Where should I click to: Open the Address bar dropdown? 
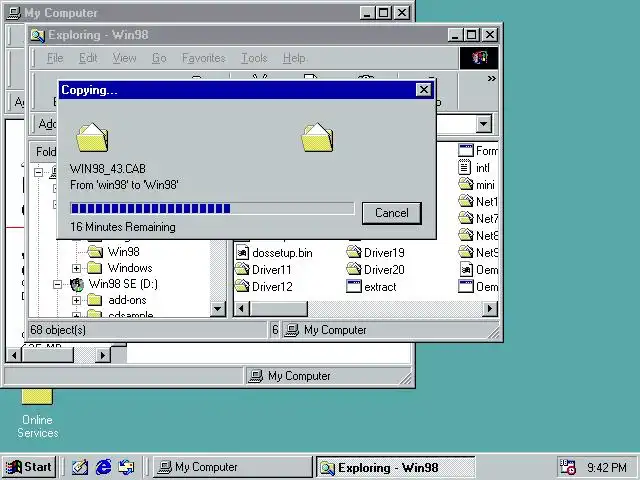click(484, 124)
